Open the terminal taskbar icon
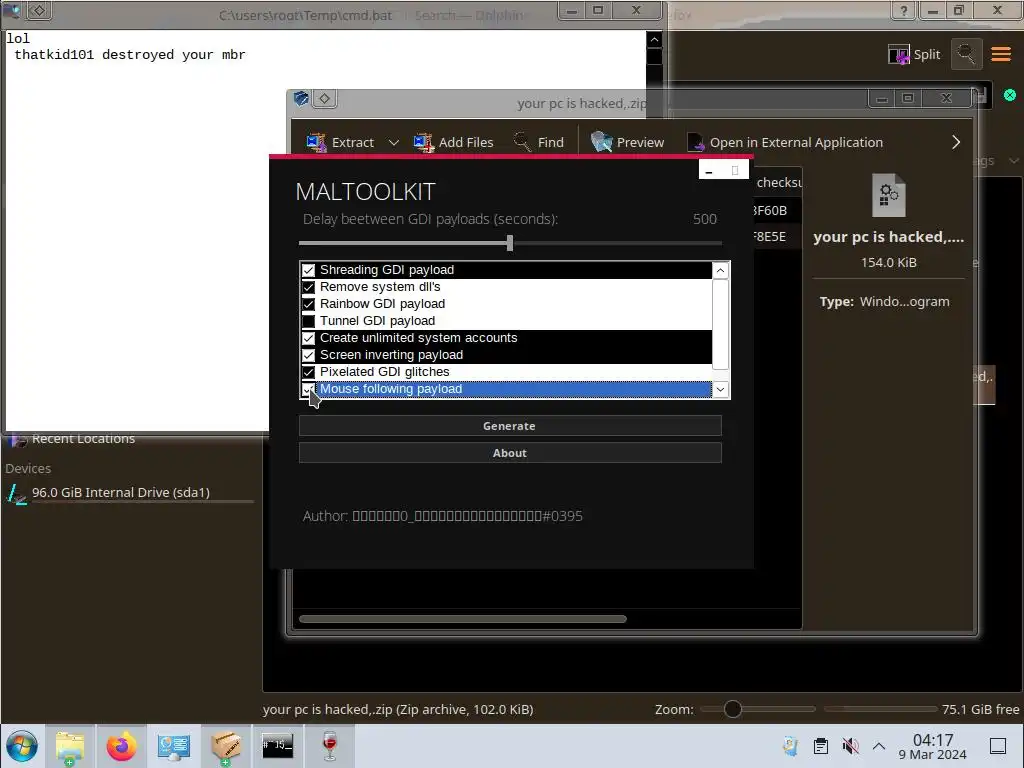 [278, 746]
